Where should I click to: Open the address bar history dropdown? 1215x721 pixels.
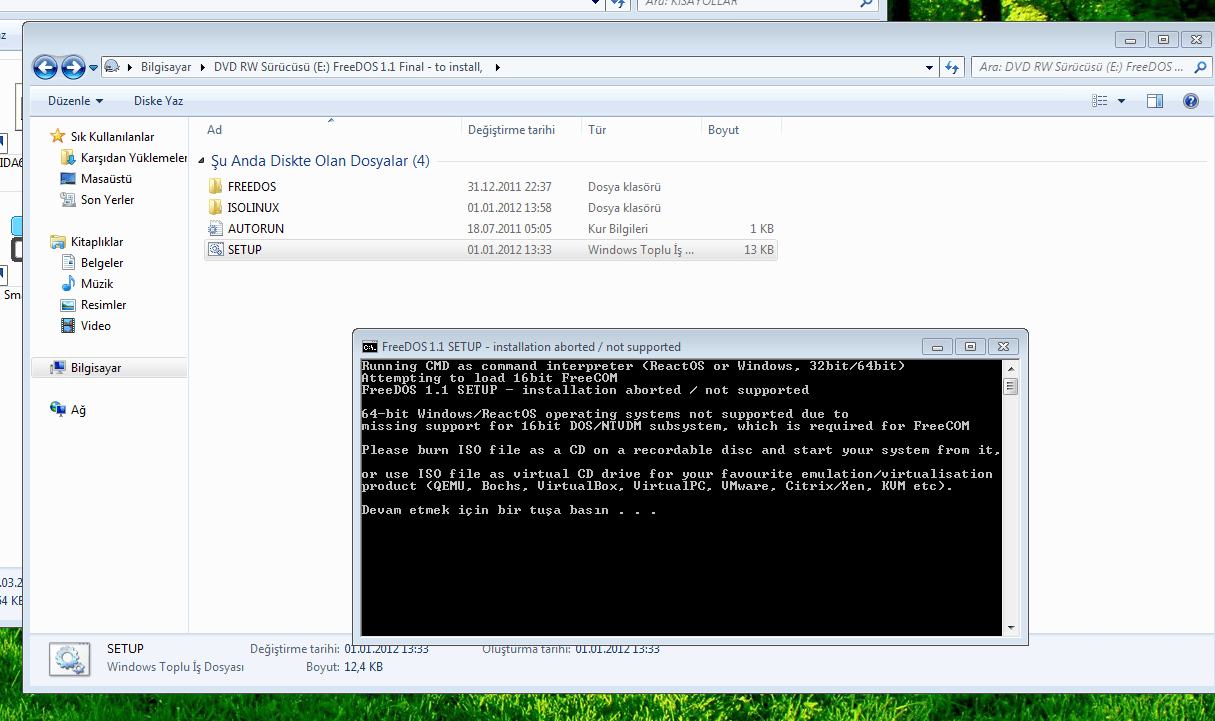point(929,67)
